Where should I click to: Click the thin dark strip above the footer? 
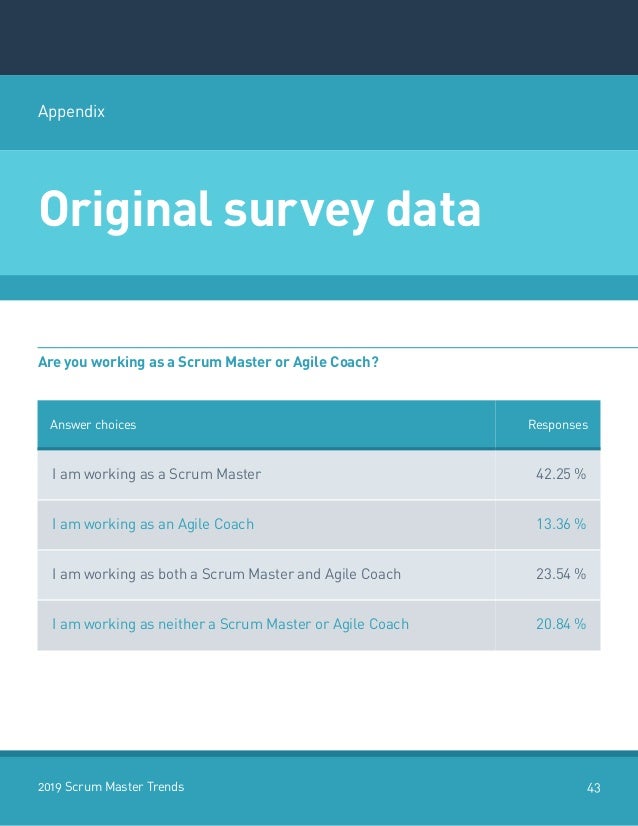(x=319, y=753)
